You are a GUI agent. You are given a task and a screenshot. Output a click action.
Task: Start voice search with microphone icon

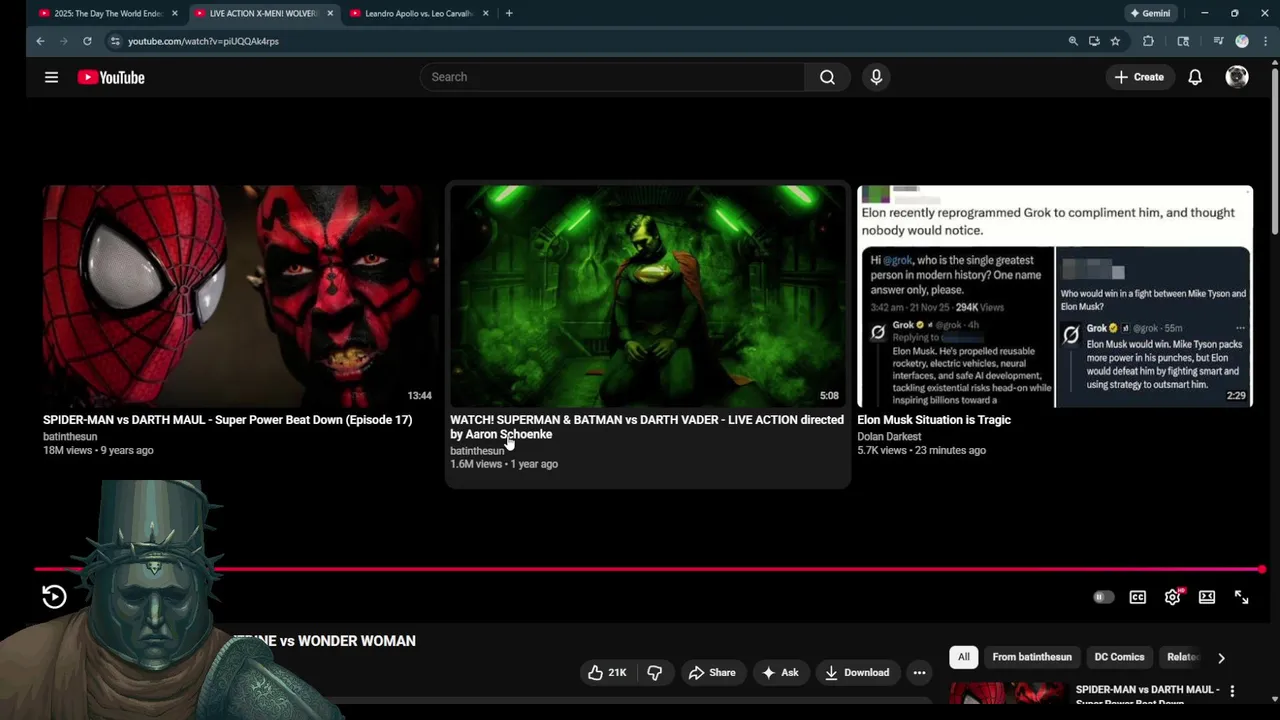[876, 77]
